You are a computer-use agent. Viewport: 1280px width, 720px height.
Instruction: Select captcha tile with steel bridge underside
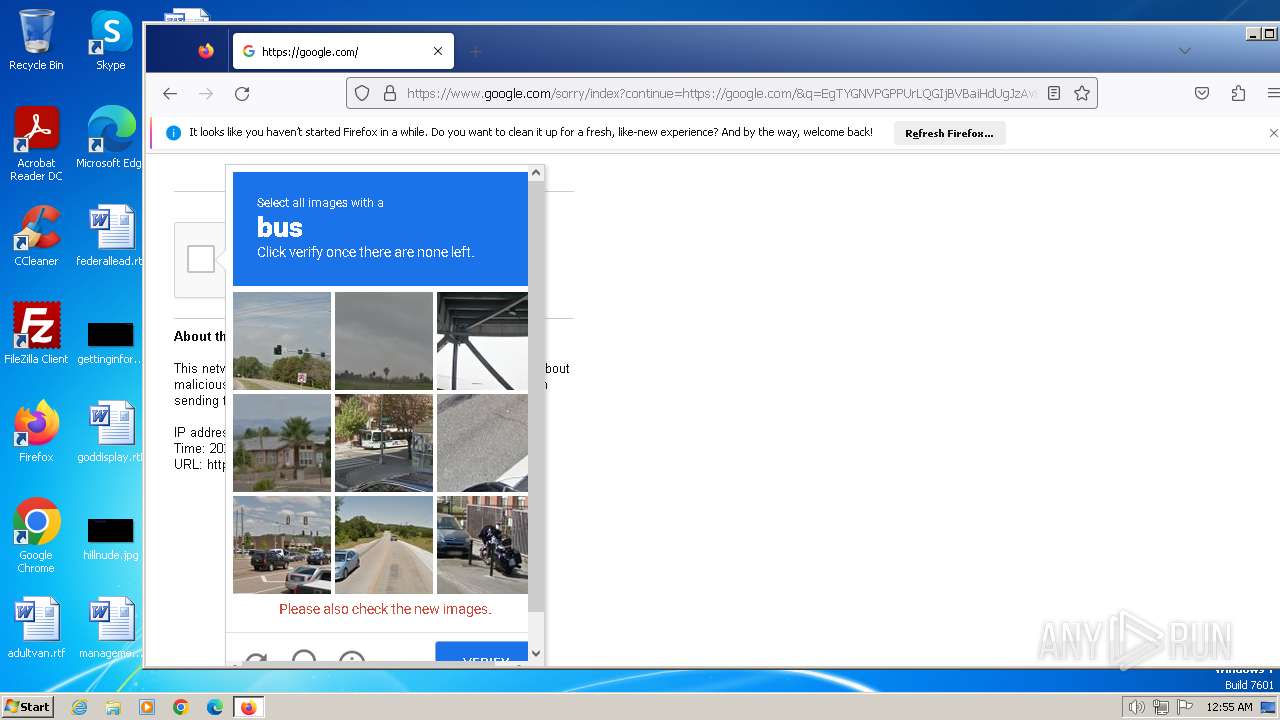coord(482,341)
